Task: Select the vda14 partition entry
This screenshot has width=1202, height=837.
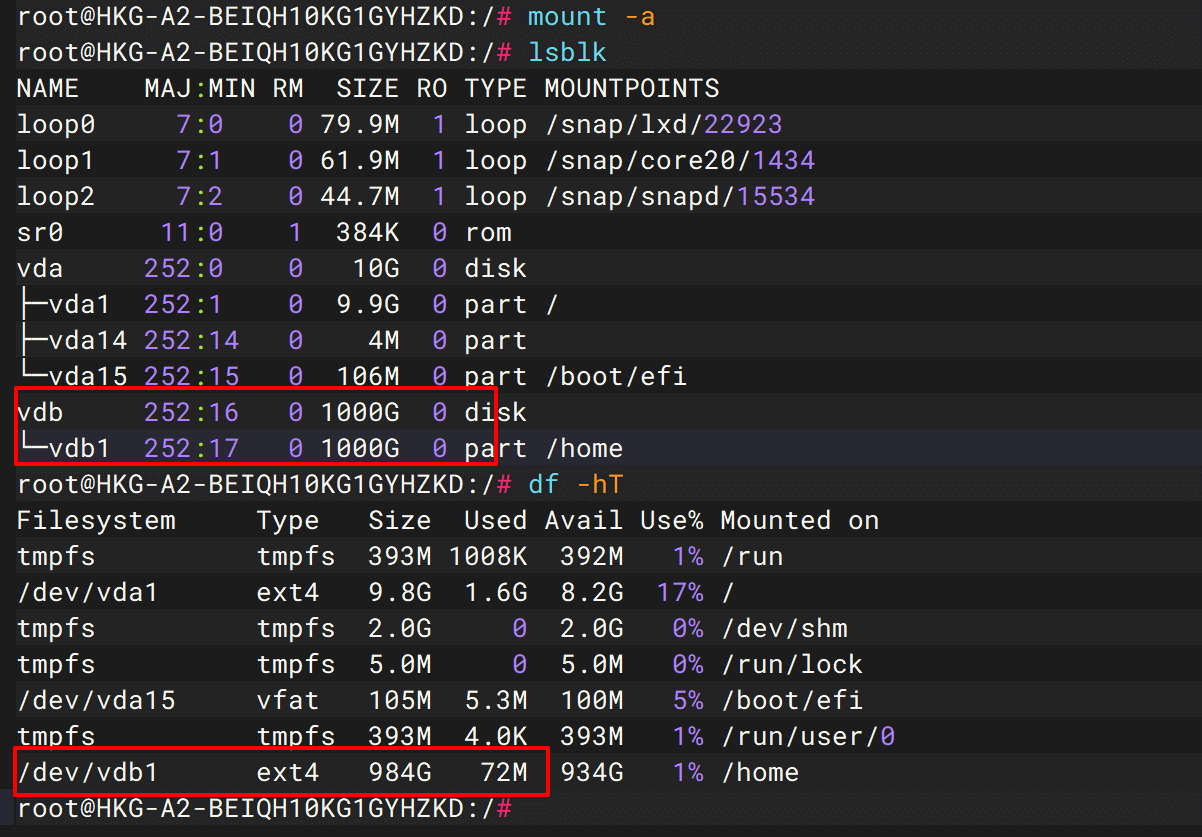Action: 87,341
